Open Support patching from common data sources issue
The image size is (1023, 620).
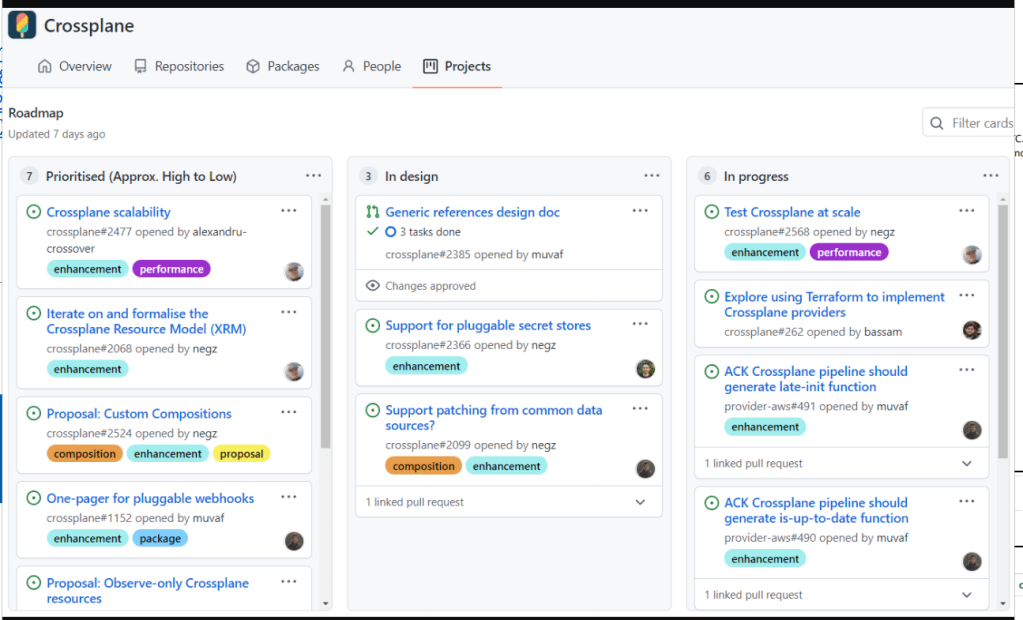tap(494, 418)
